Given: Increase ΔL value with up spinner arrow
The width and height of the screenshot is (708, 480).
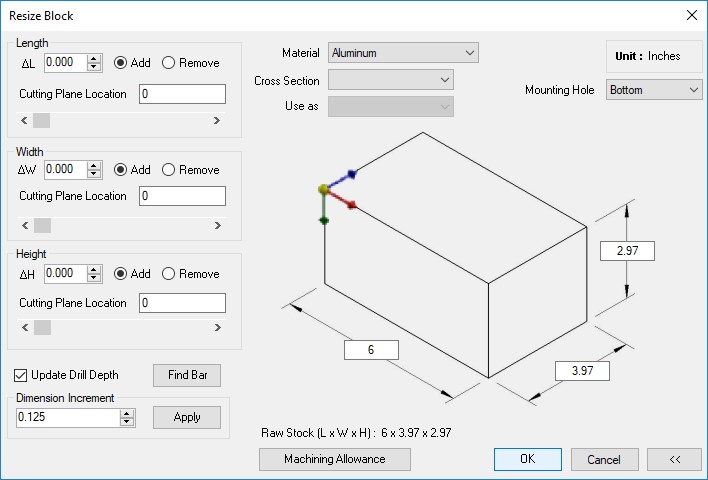Looking at the screenshot, I should [93, 59].
